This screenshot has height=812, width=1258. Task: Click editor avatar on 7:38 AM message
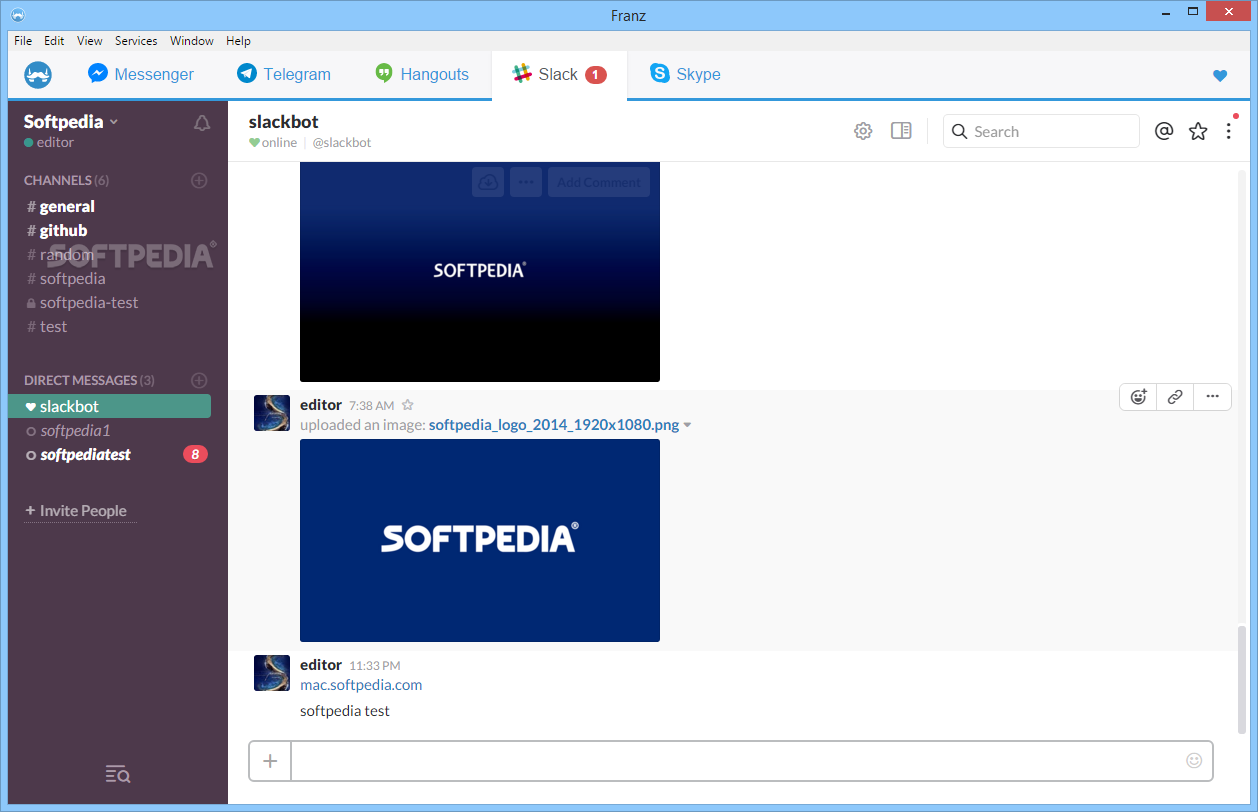pyautogui.click(x=272, y=413)
